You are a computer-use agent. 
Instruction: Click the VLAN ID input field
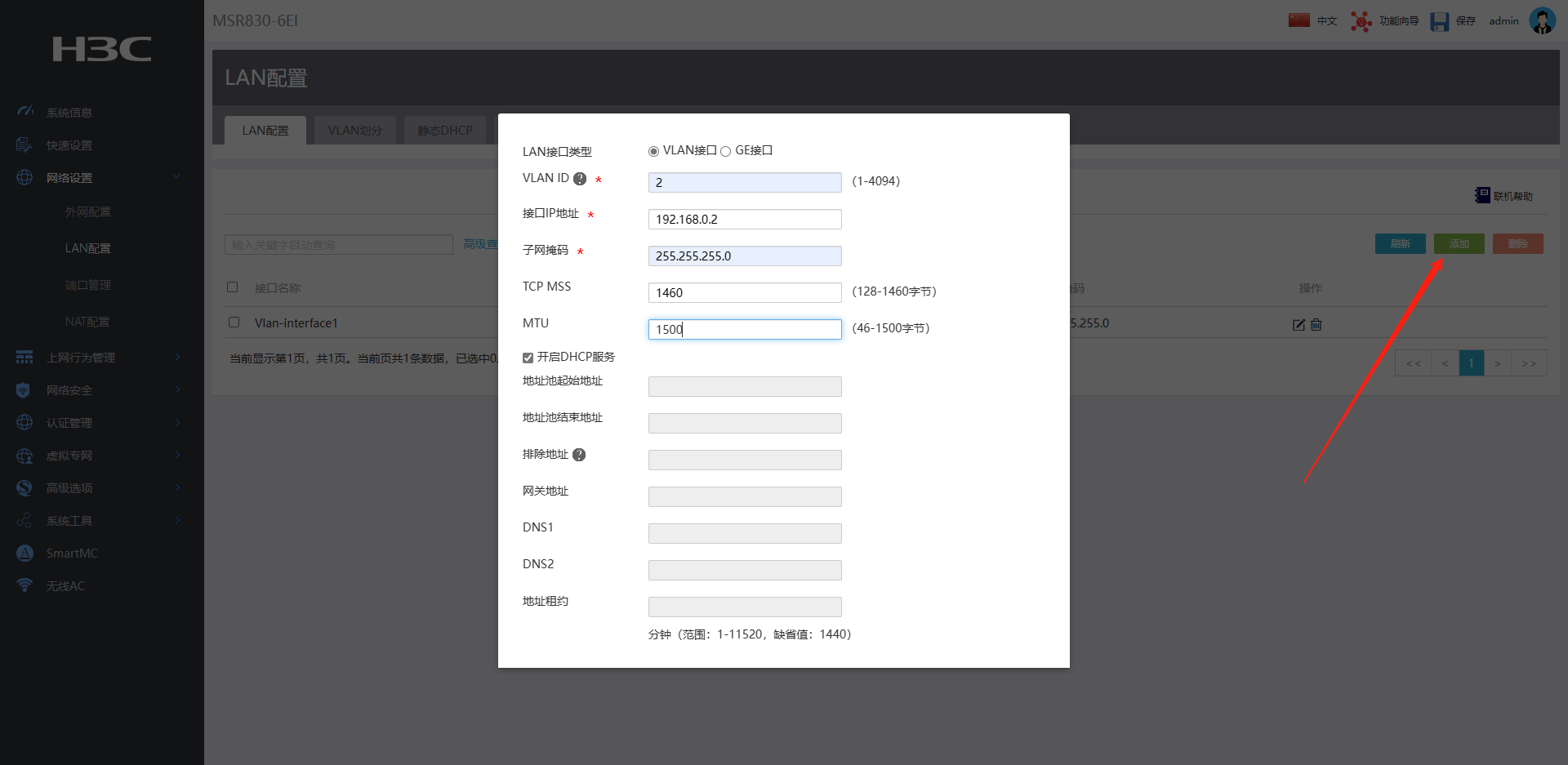745,182
